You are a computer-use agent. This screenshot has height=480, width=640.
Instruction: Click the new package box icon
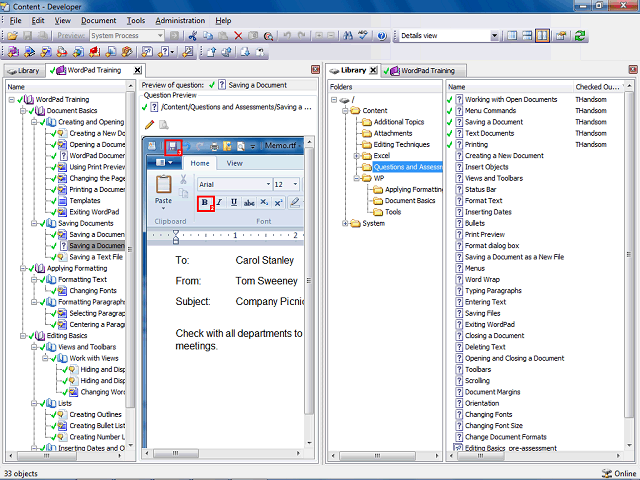click(x=127, y=52)
